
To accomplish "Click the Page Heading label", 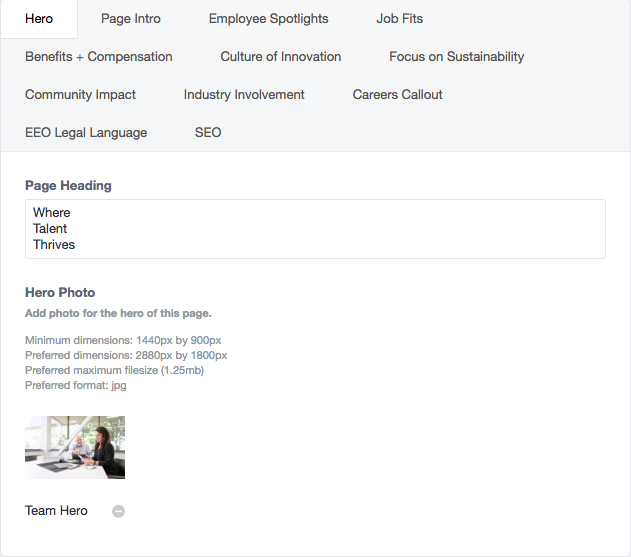I will click(x=68, y=186).
